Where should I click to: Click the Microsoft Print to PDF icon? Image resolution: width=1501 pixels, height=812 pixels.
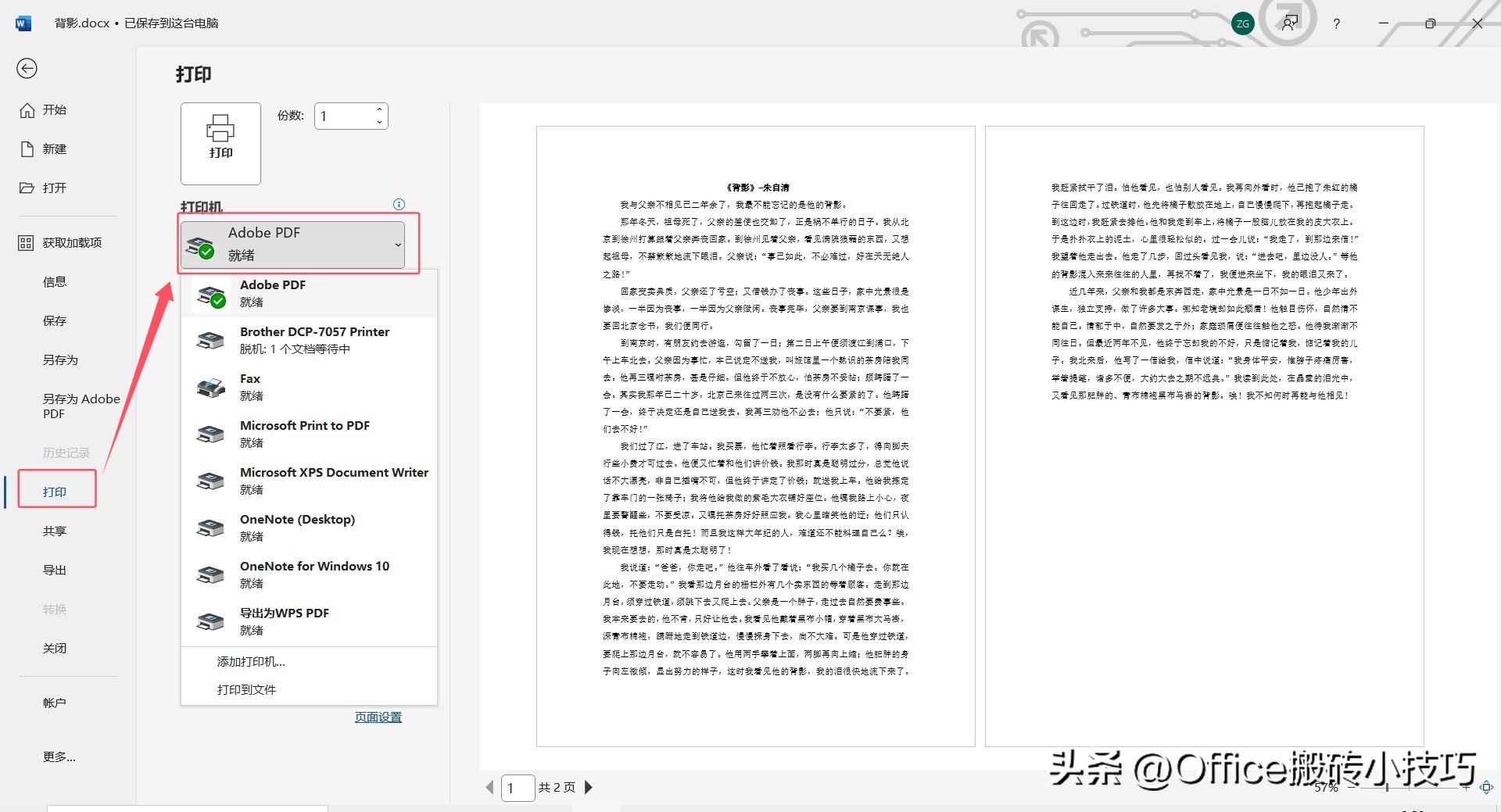210,435
